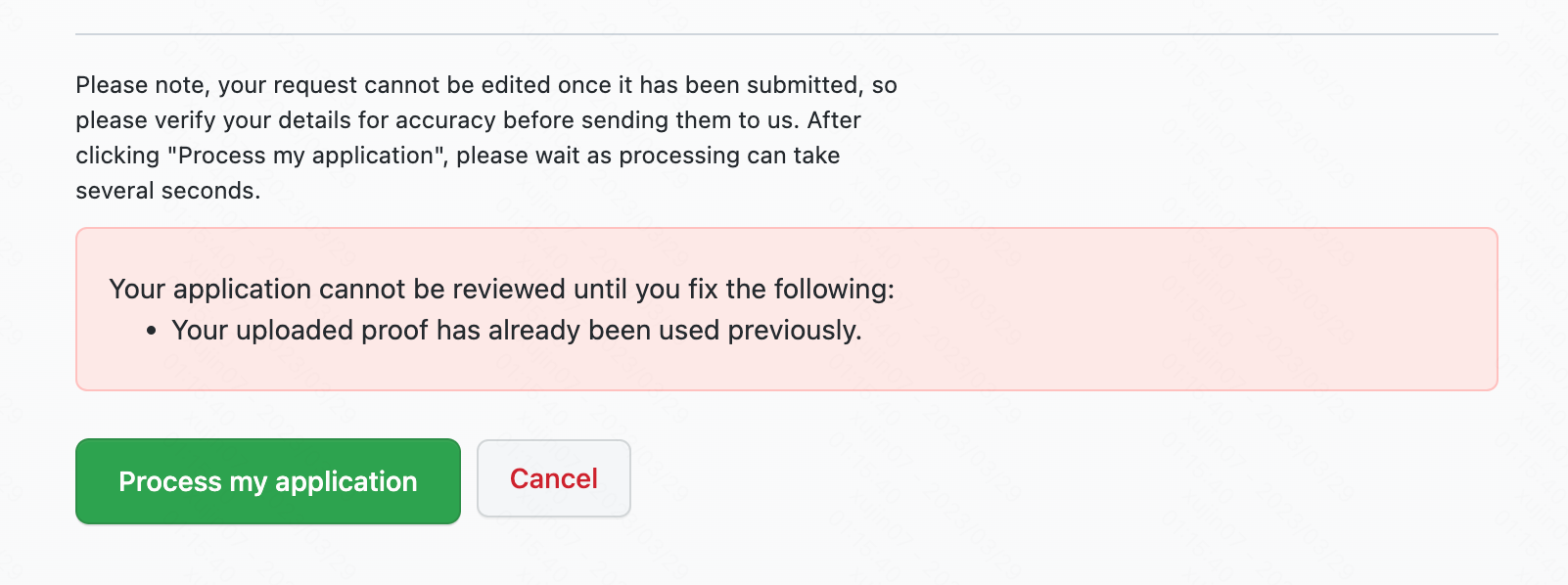Click the bullet dot before the error item
Screen dimensions: 1568x585
151,332
